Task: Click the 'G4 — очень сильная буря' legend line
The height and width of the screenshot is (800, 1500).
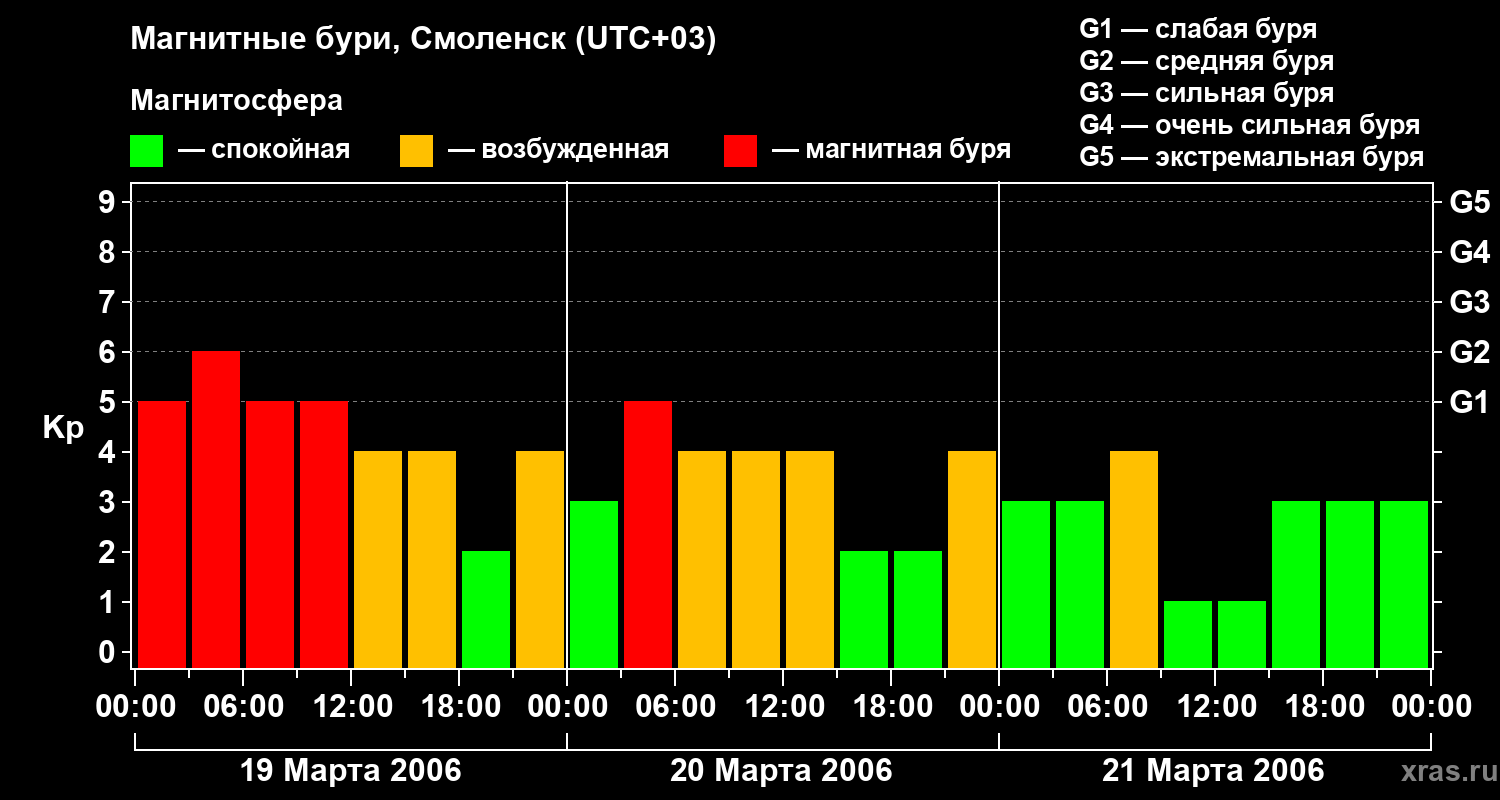Action: (x=1250, y=125)
